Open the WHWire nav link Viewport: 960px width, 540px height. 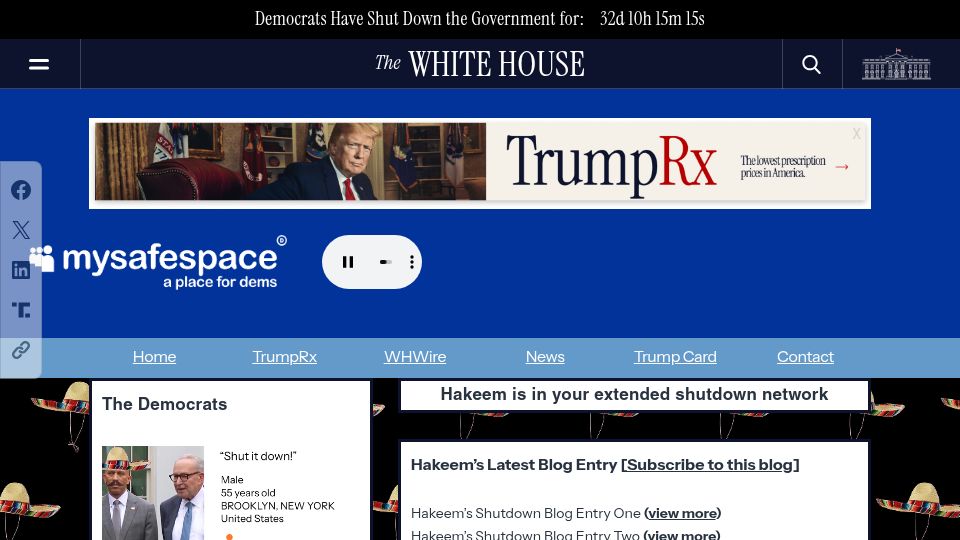[415, 357]
